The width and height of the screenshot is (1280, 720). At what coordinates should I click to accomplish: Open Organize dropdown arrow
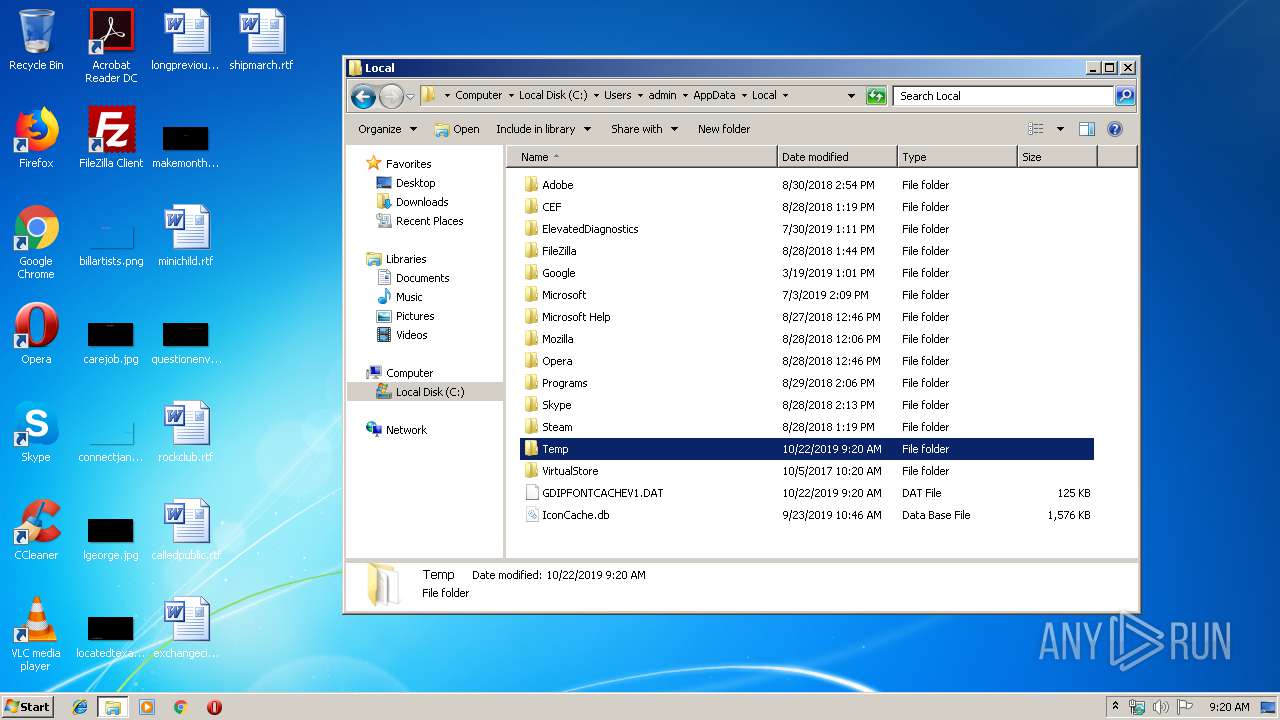(x=412, y=129)
